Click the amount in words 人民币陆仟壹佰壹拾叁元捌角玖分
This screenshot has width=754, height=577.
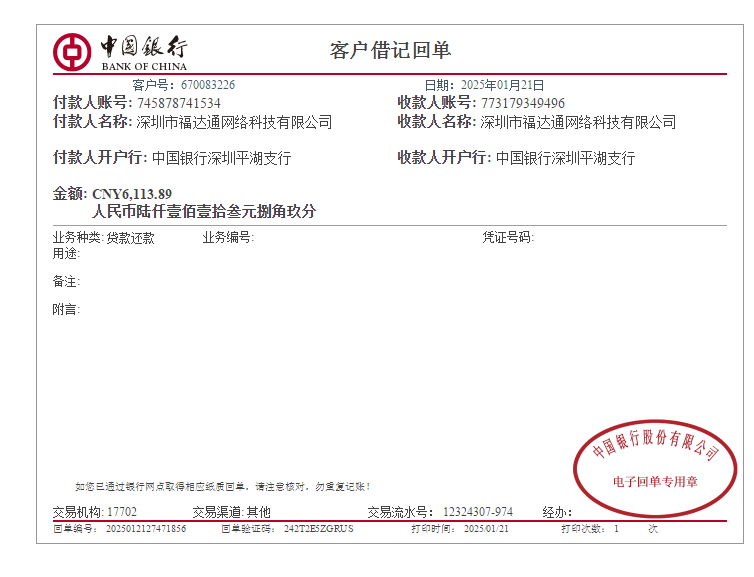204,212
